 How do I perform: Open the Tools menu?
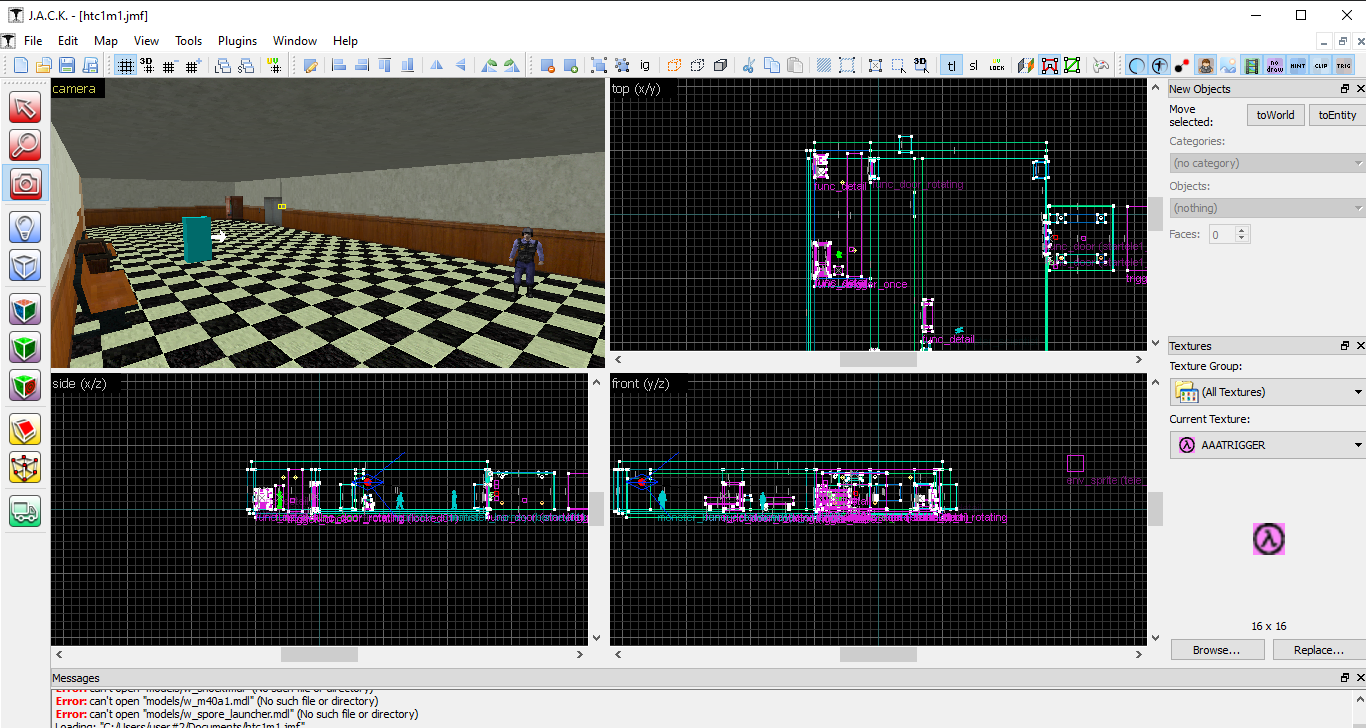pyautogui.click(x=188, y=41)
